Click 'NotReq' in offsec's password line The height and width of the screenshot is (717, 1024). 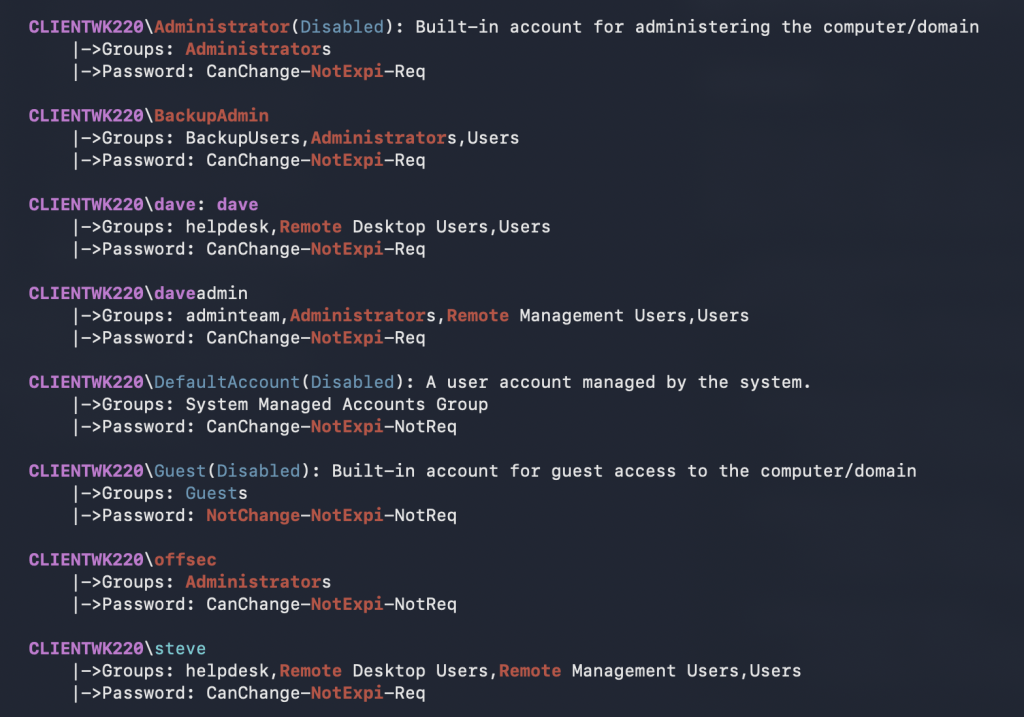[425, 604]
